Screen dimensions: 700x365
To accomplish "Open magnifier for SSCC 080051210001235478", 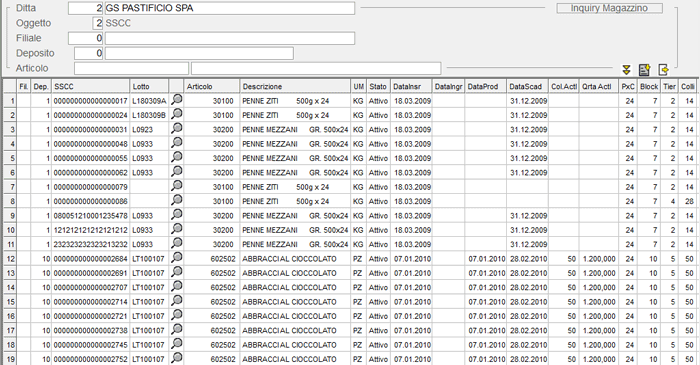I will click(177, 215).
